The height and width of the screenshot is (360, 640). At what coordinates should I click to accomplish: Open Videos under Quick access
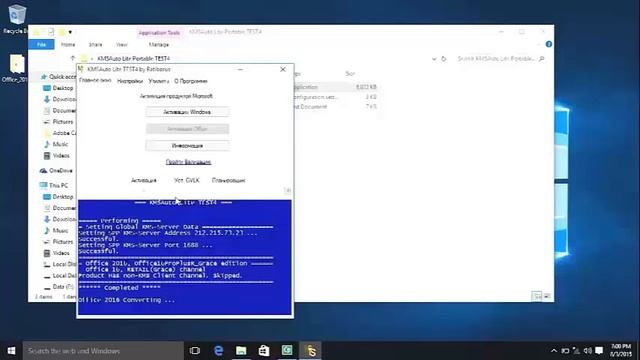tap(57, 156)
